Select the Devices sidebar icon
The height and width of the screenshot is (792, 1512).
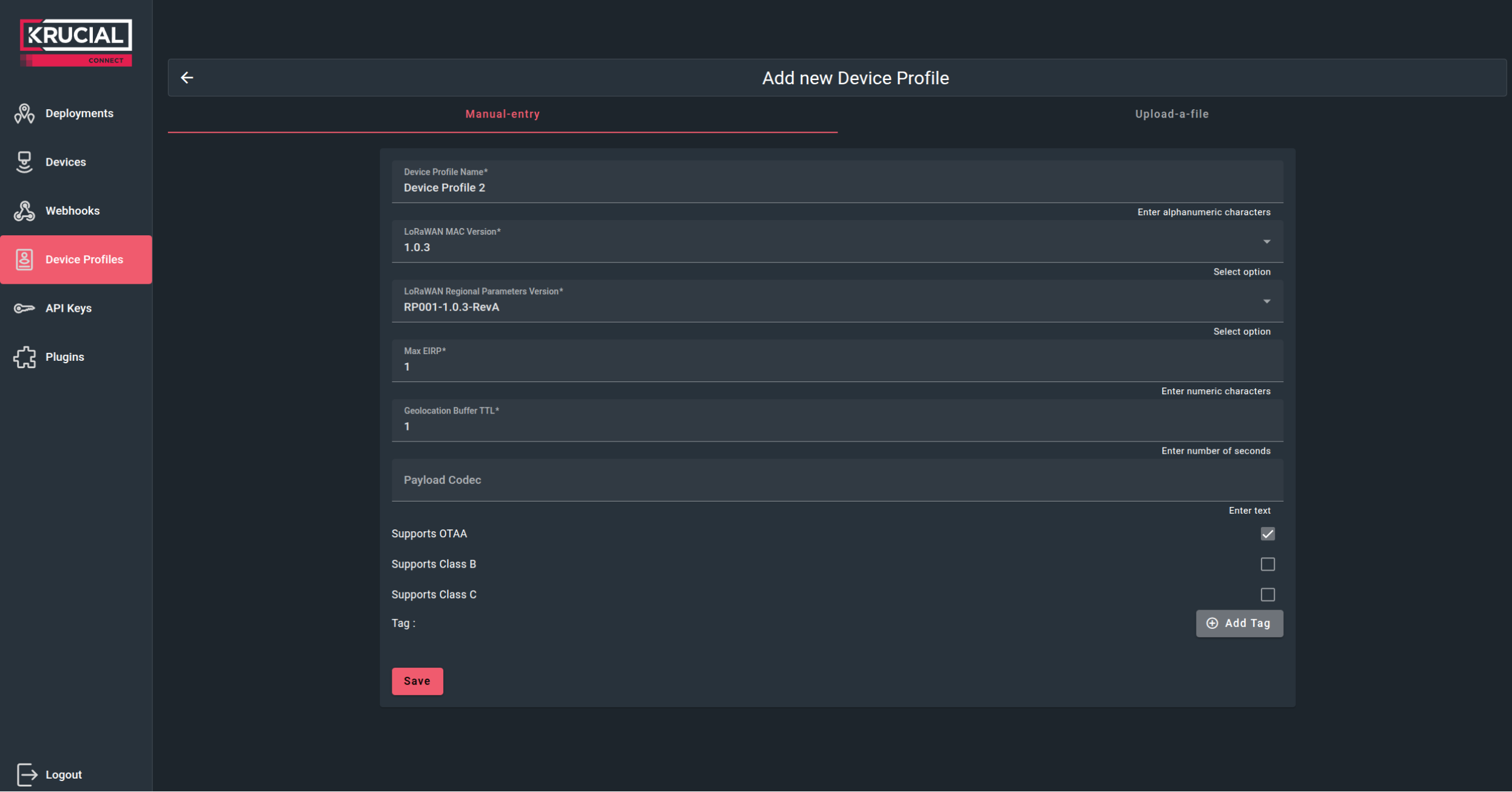(24, 162)
